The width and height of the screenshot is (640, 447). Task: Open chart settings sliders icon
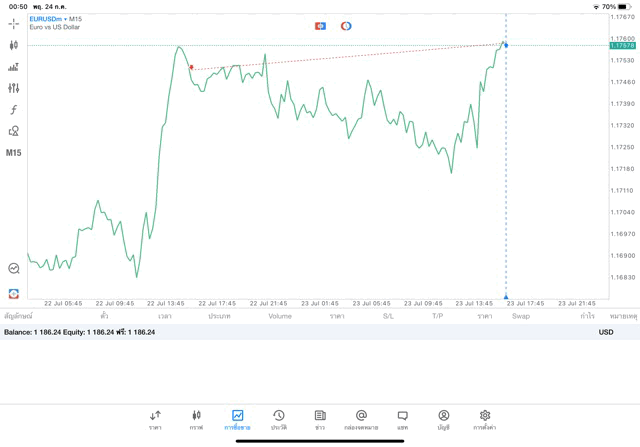point(14,88)
